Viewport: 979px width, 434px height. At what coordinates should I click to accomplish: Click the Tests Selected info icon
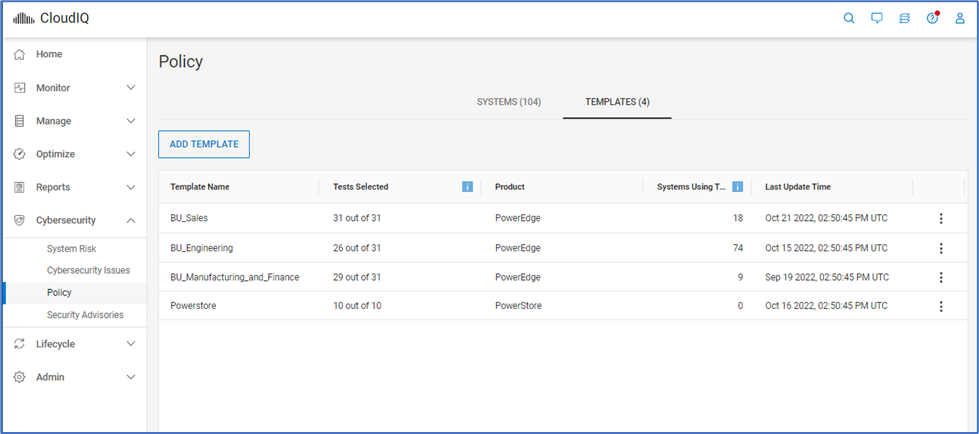[467, 186]
